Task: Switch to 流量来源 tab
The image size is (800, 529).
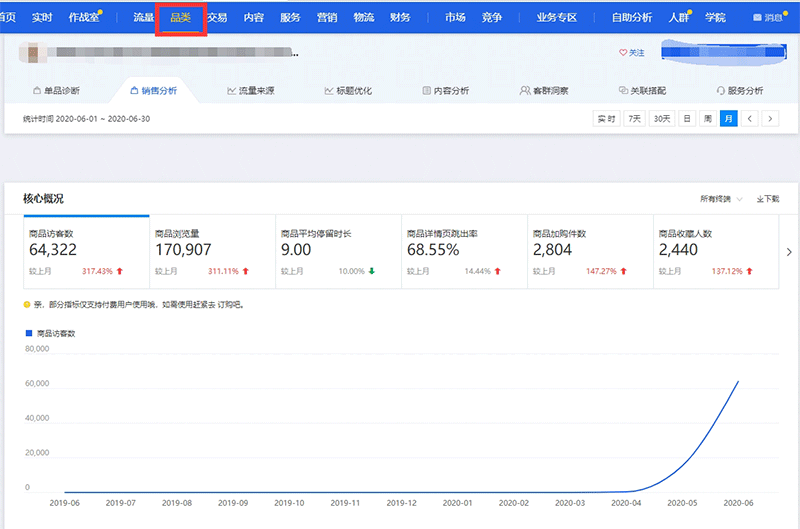Action: point(251,91)
